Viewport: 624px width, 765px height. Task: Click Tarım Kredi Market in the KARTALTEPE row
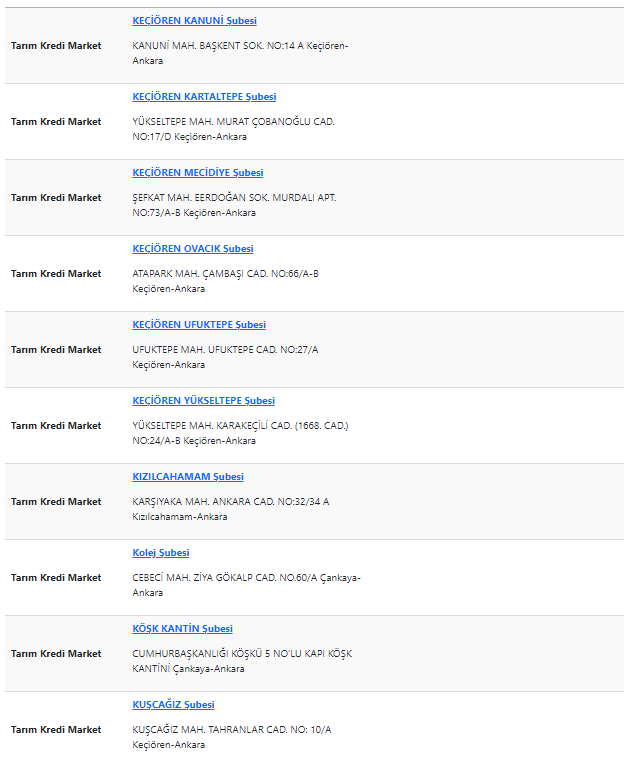tap(56, 122)
